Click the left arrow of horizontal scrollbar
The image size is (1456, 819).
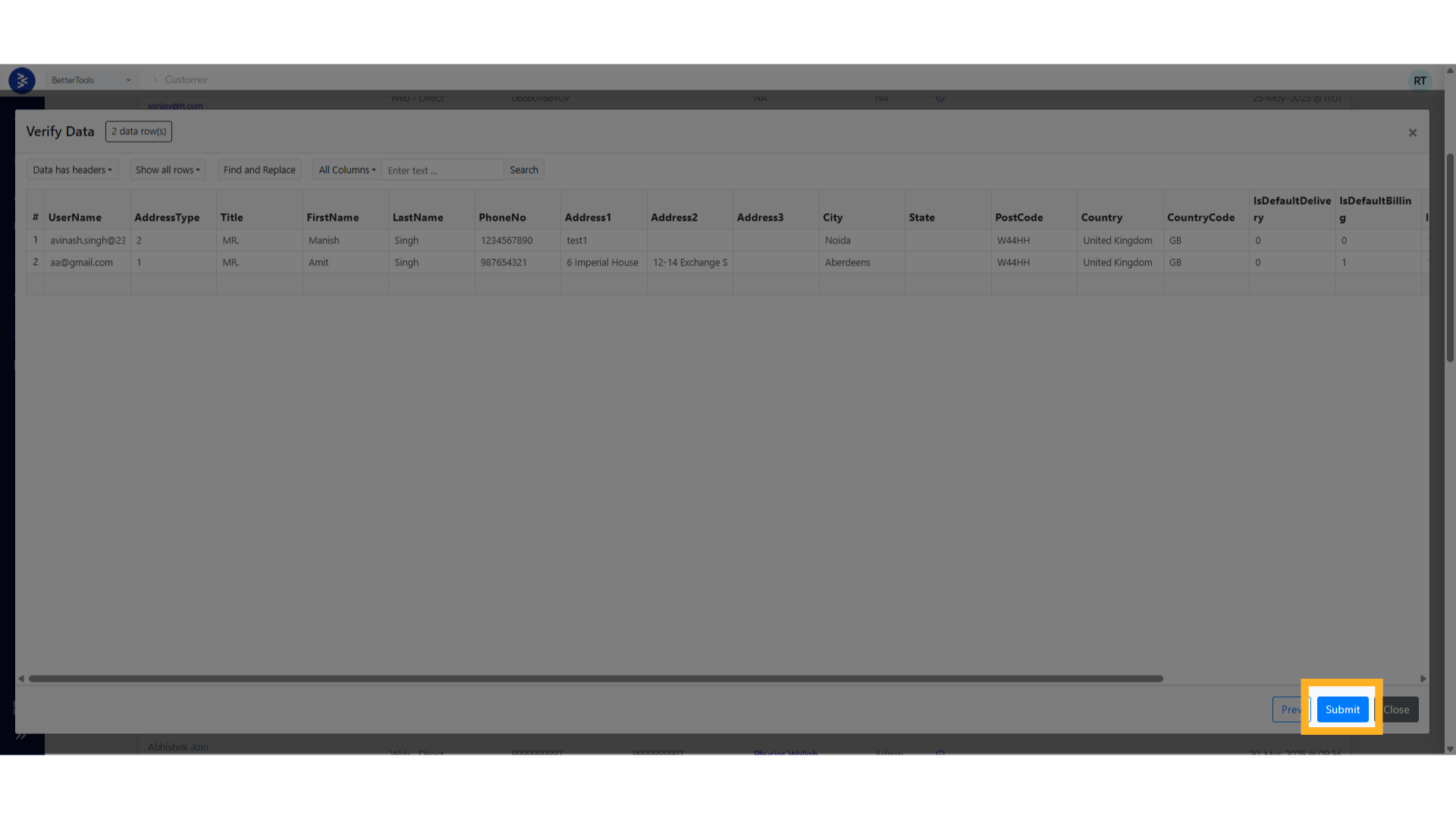pos(21,679)
